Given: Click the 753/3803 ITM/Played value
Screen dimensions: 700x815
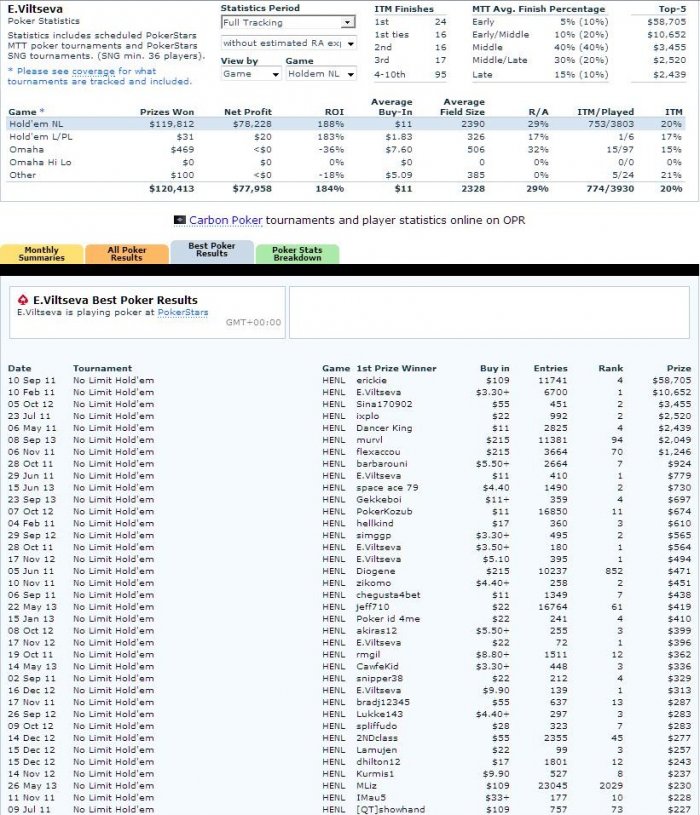Looking at the screenshot, I should (x=611, y=124).
